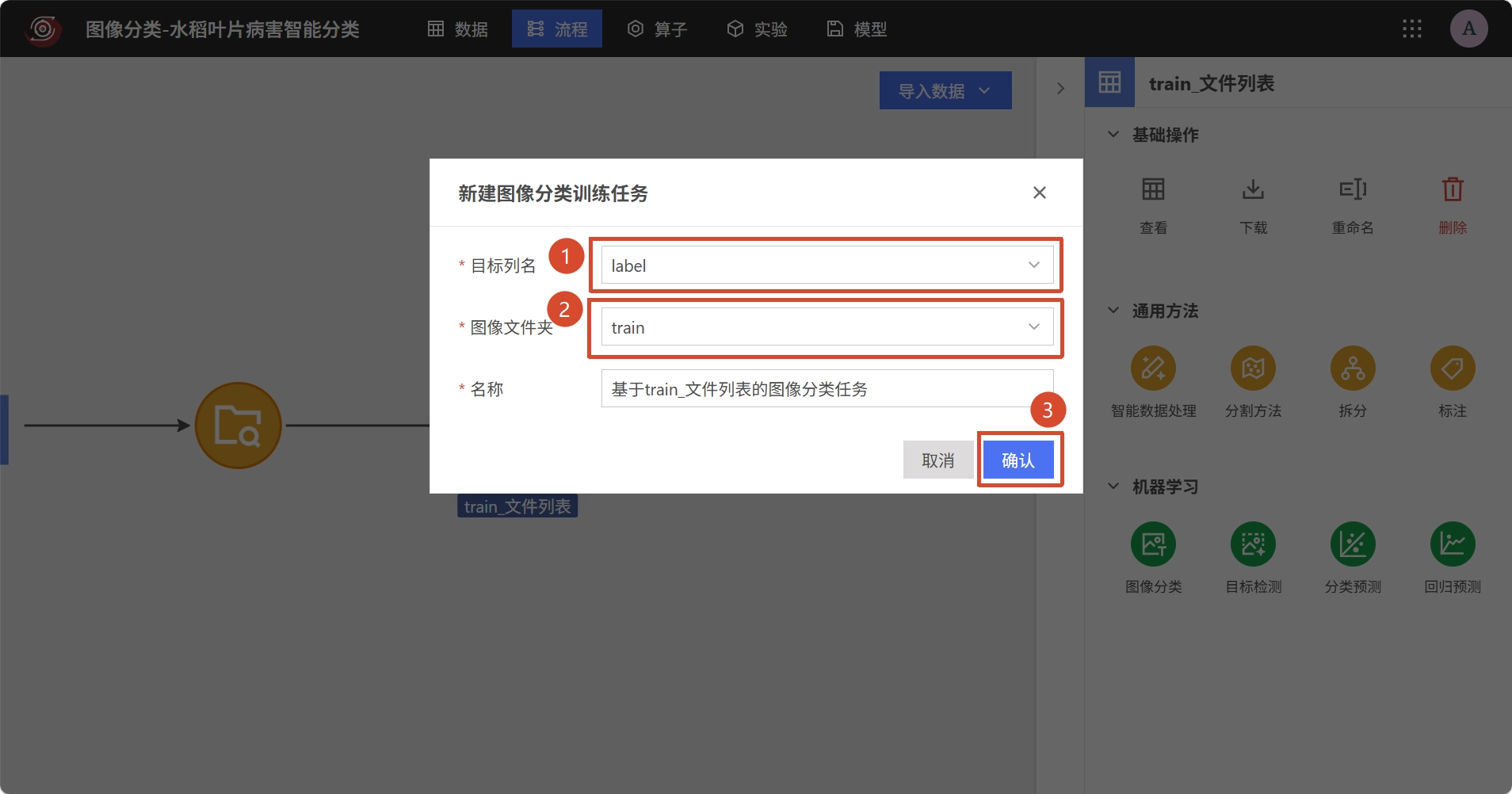Switch to the 数据 tab
The width and height of the screenshot is (1512, 794).
point(458,29)
